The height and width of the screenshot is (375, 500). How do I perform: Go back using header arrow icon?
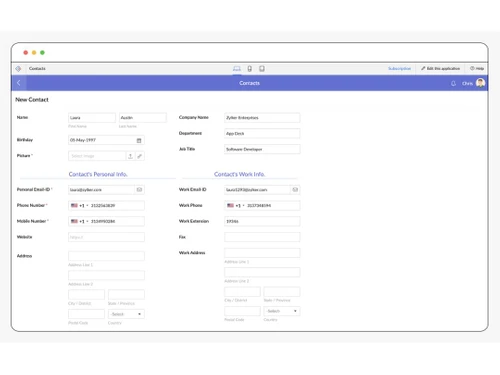19,83
